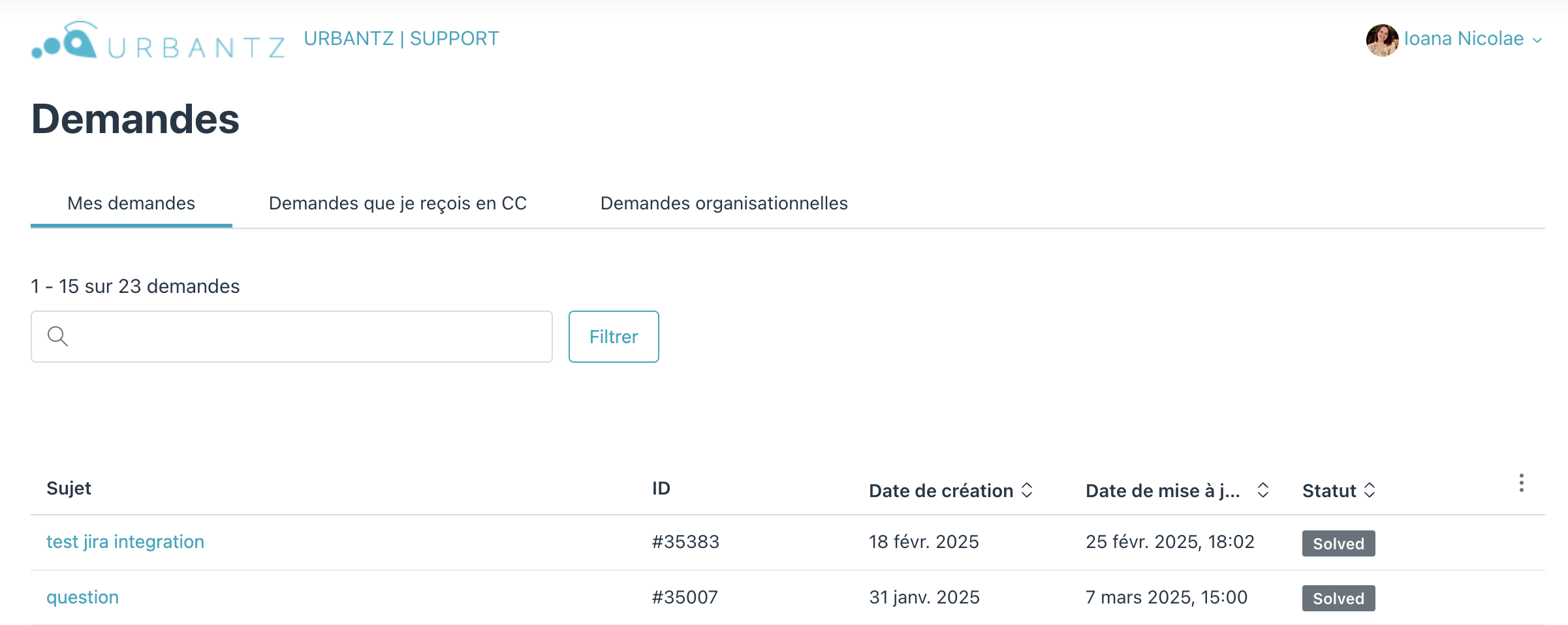Click update date 25 févr. 2025, 18:02
This screenshot has width=1568, height=625.
[1170, 541]
